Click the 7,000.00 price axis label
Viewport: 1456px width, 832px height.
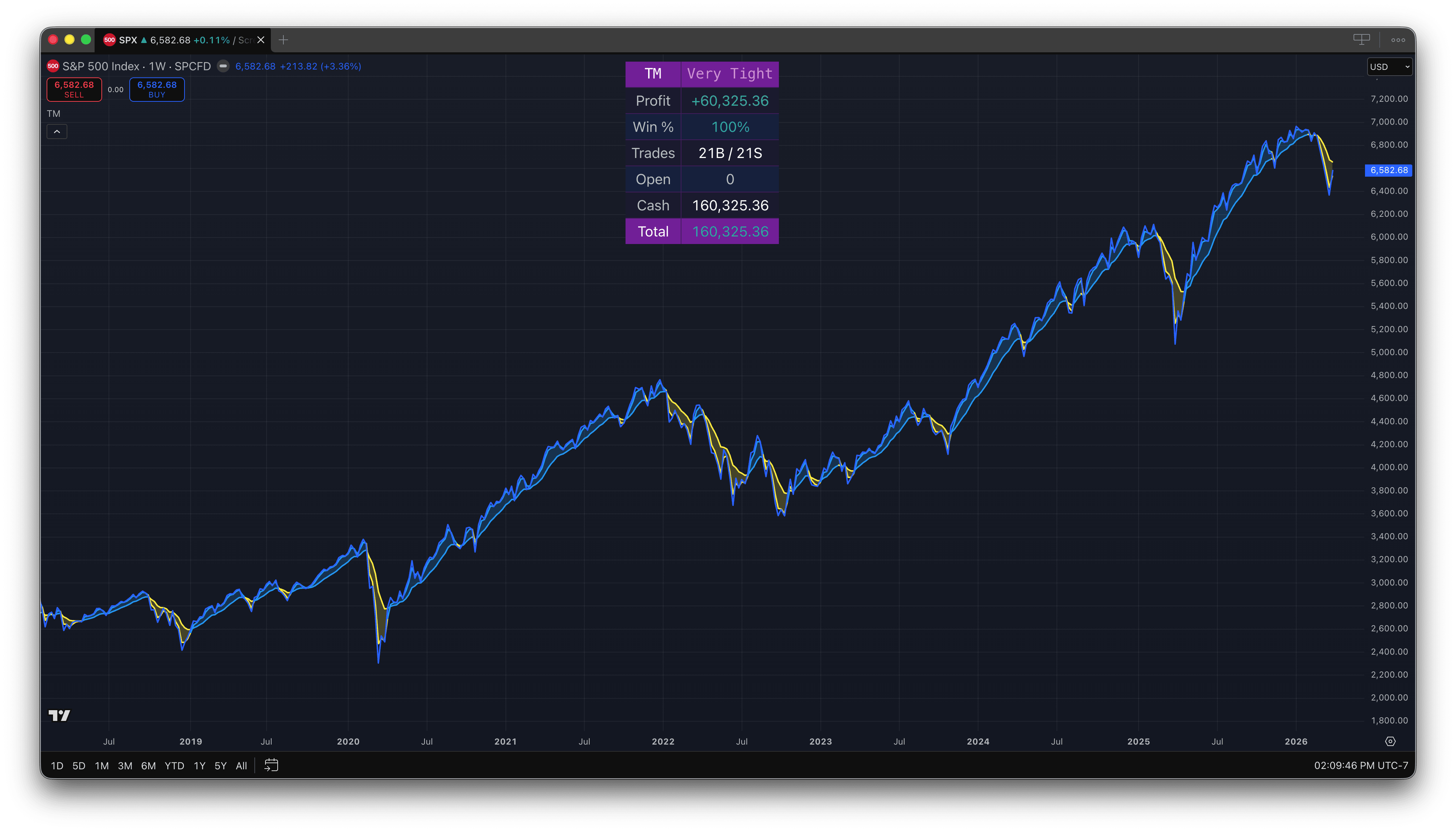(1389, 122)
